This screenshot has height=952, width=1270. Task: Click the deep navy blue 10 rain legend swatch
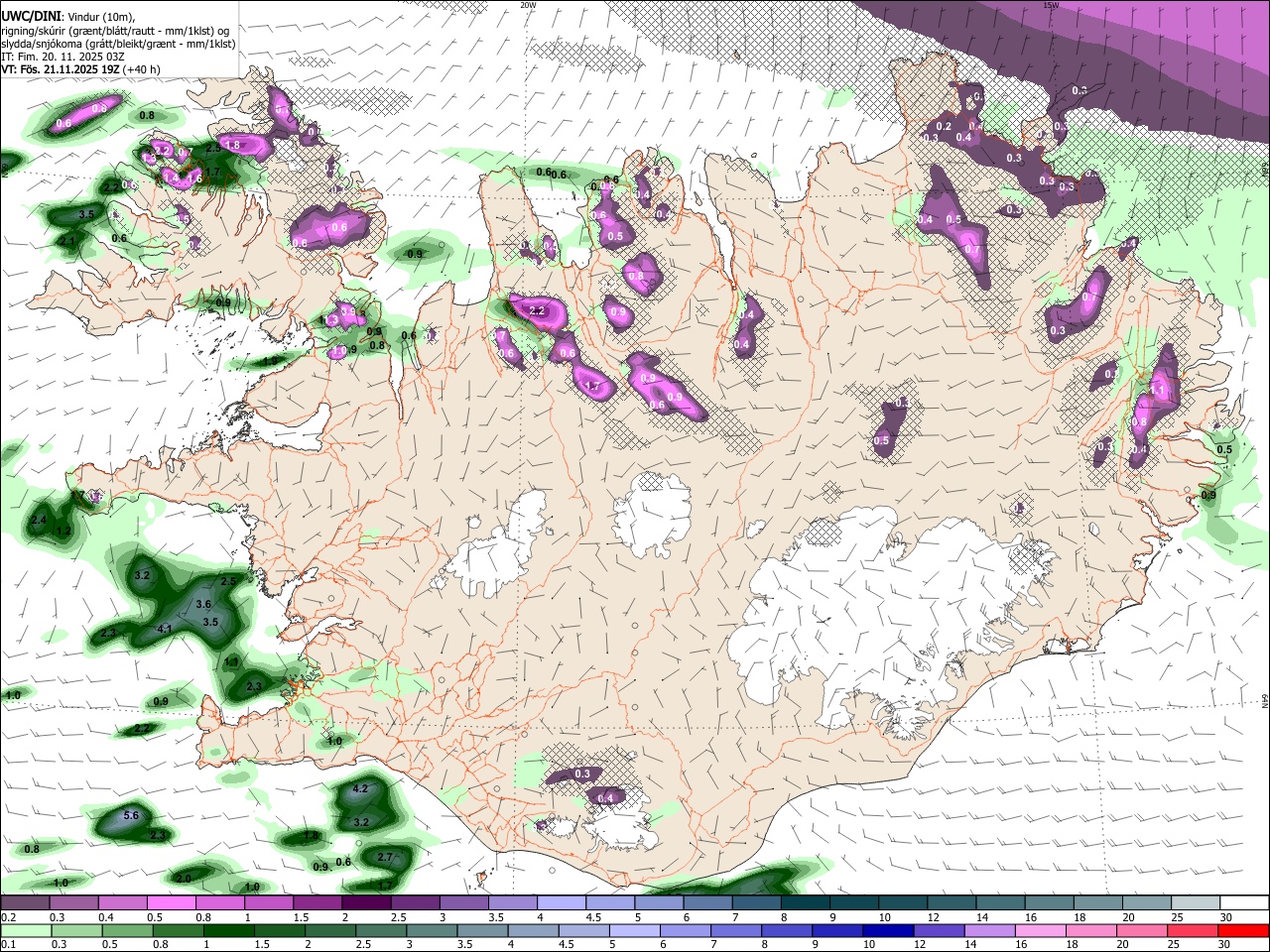pos(887,931)
